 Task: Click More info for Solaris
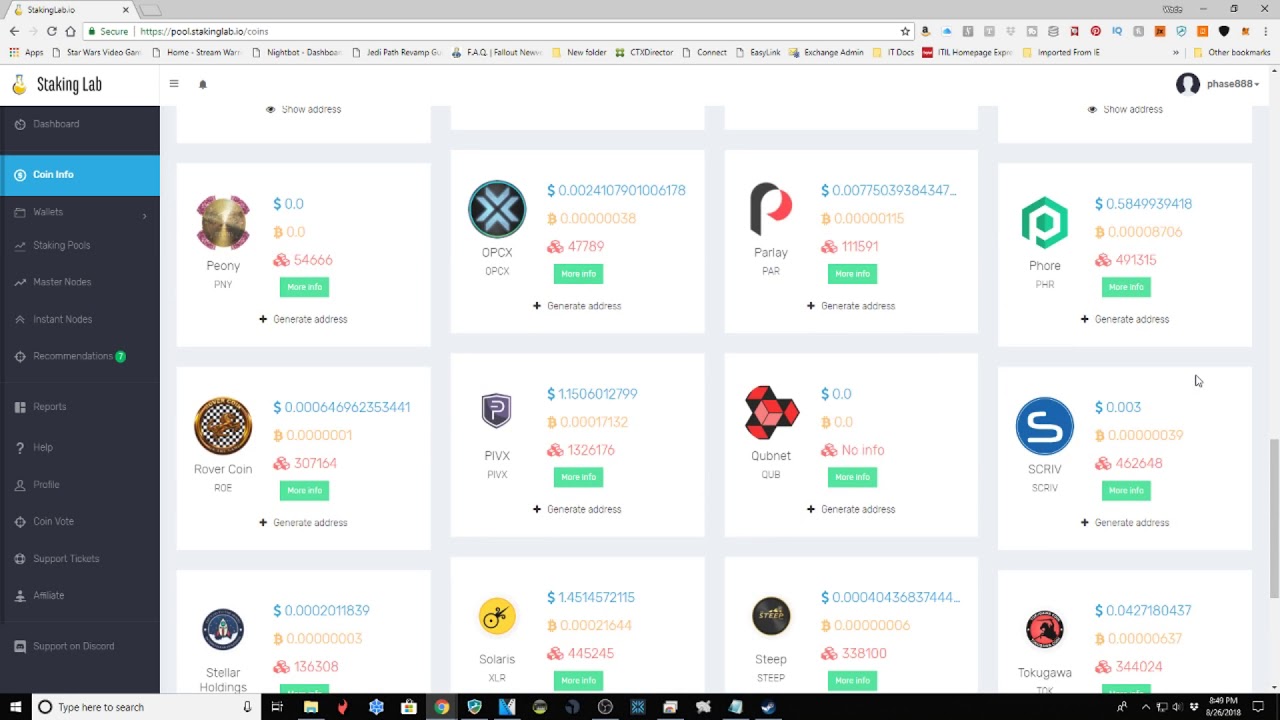point(578,680)
